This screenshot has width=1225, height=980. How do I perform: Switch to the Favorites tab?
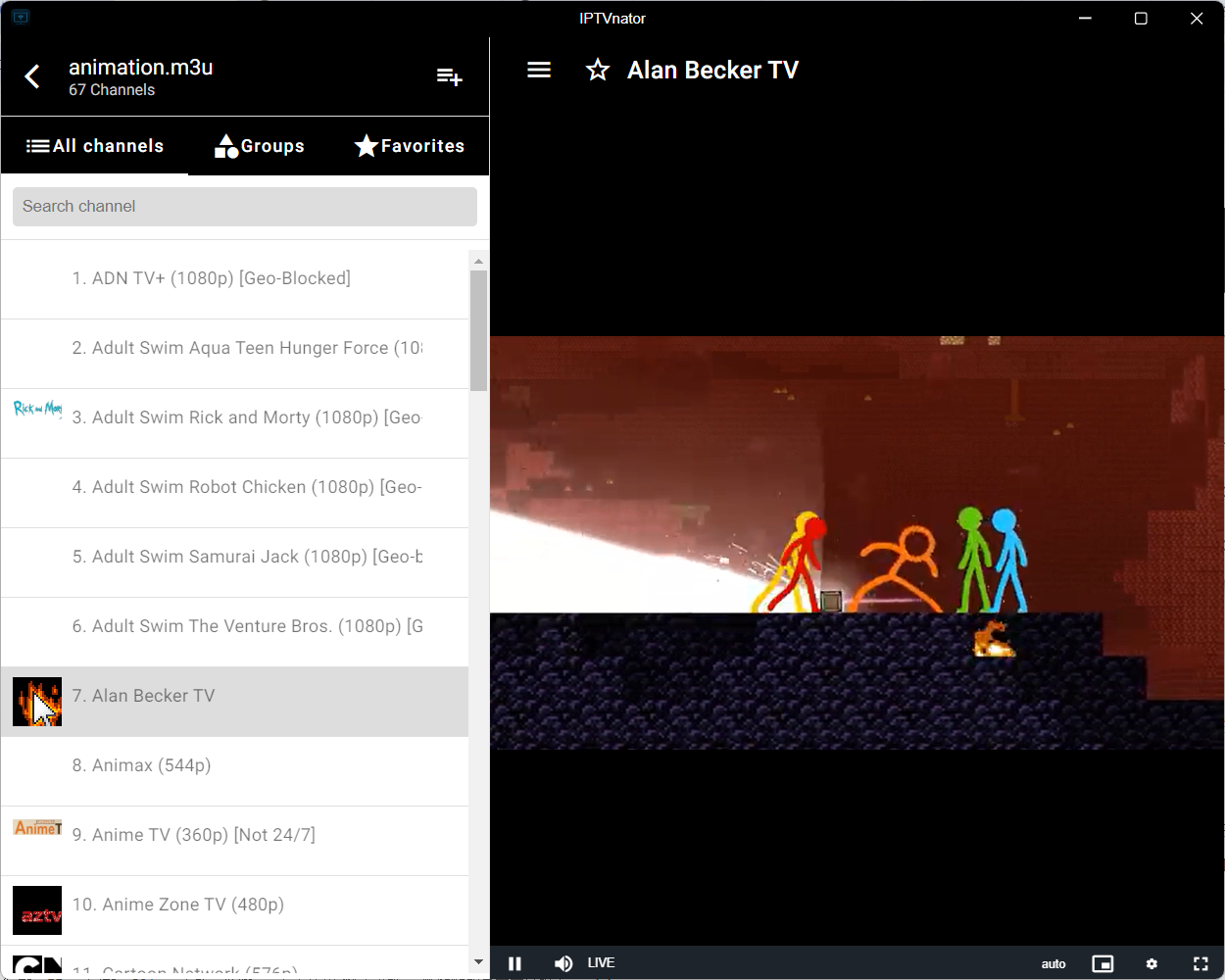(x=410, y=146)
